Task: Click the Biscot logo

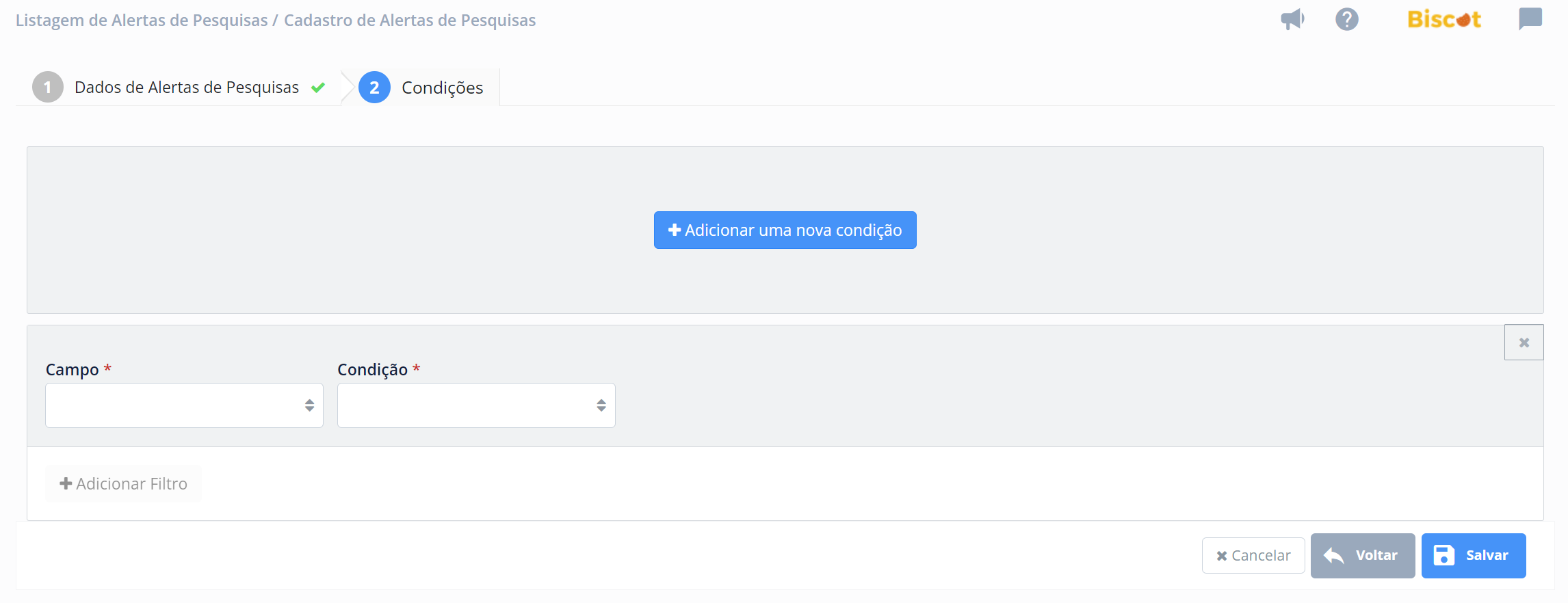Action: (x=1444, y=19)
